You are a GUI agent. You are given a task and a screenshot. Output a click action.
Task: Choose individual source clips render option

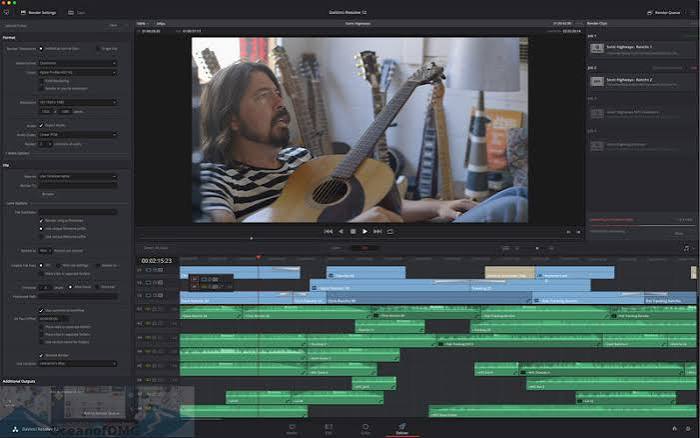[x=42, y=49]
